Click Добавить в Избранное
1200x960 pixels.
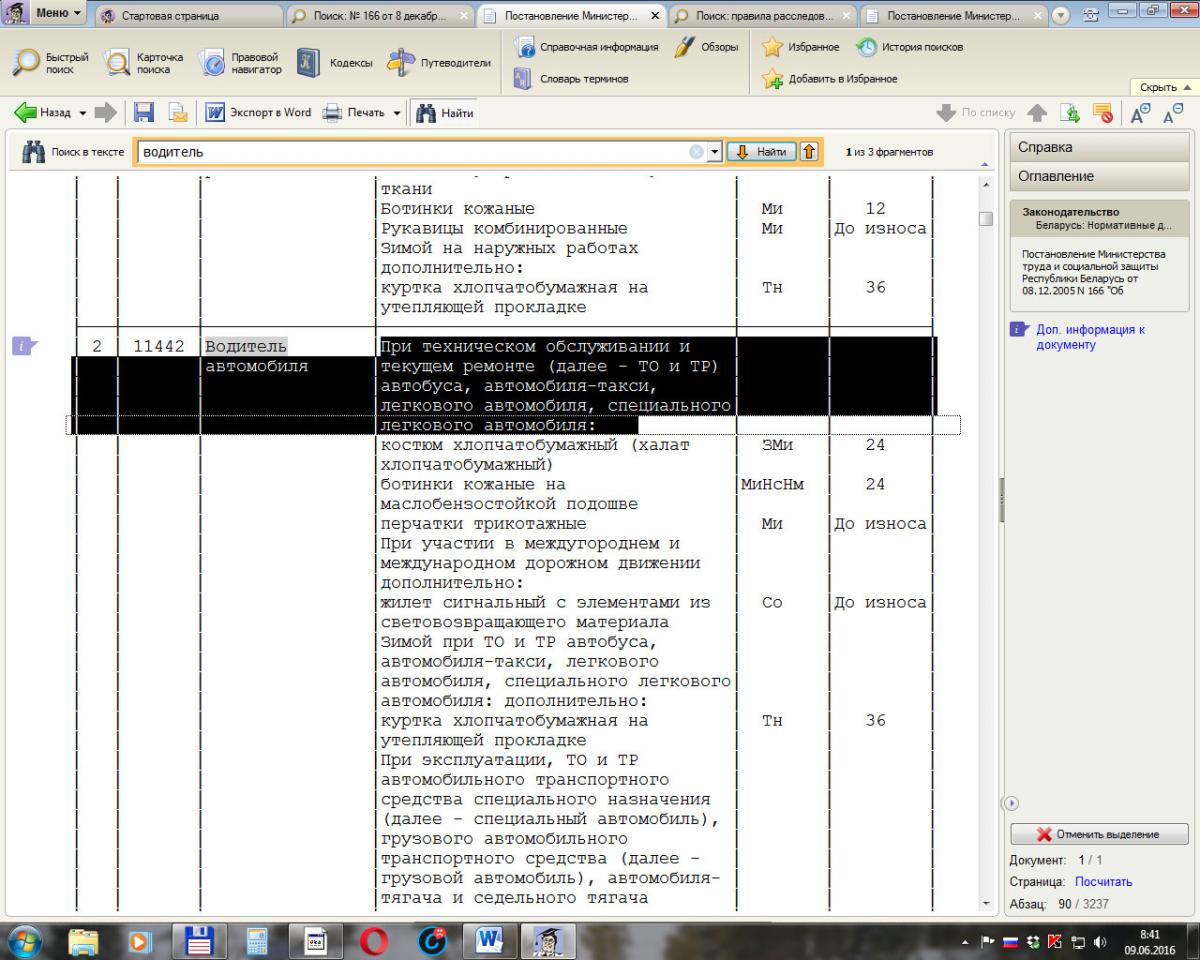click(x=829, y=79)
